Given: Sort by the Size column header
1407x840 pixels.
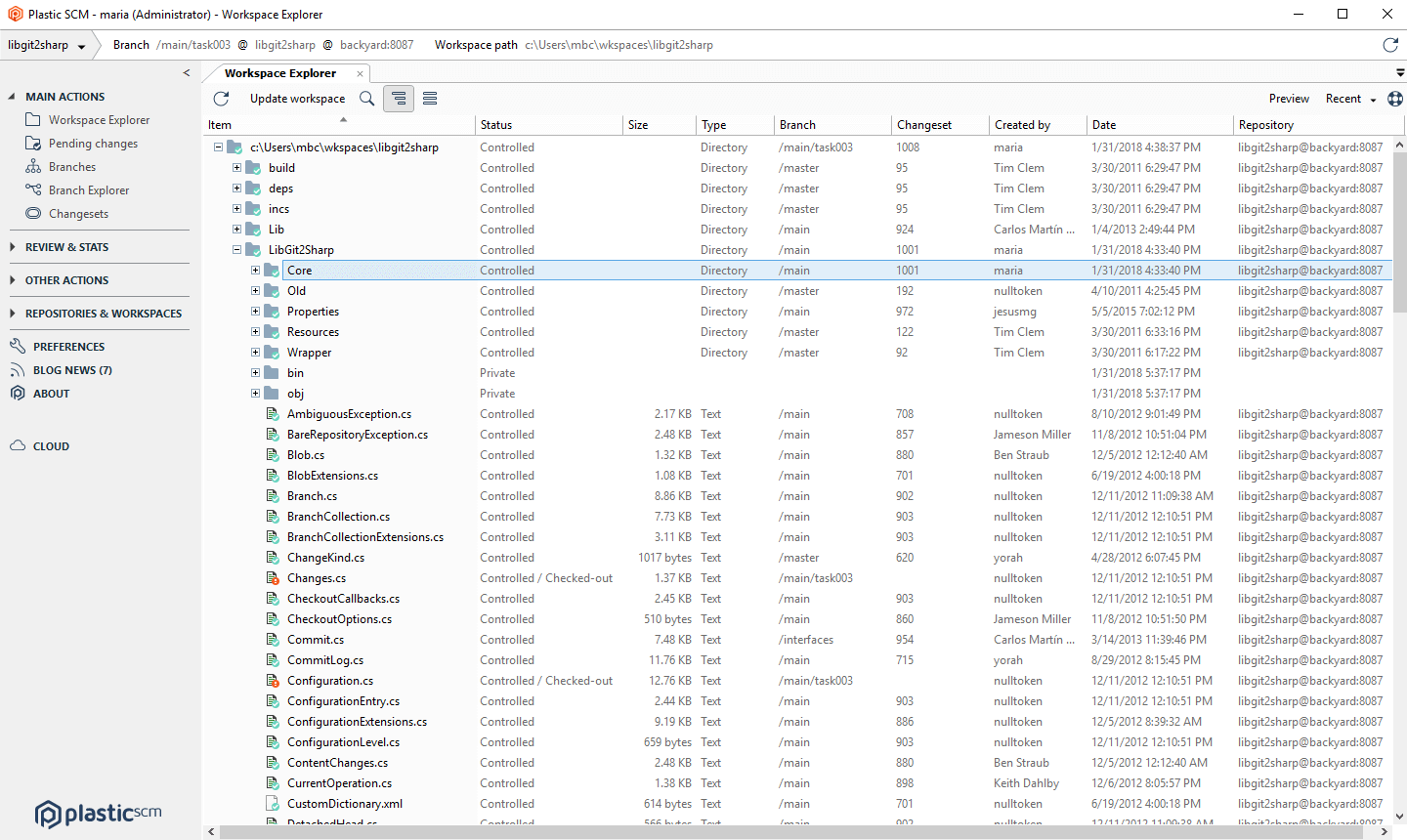Looking at the screenshot, I should pyautogui.click(x=660, y=125).
